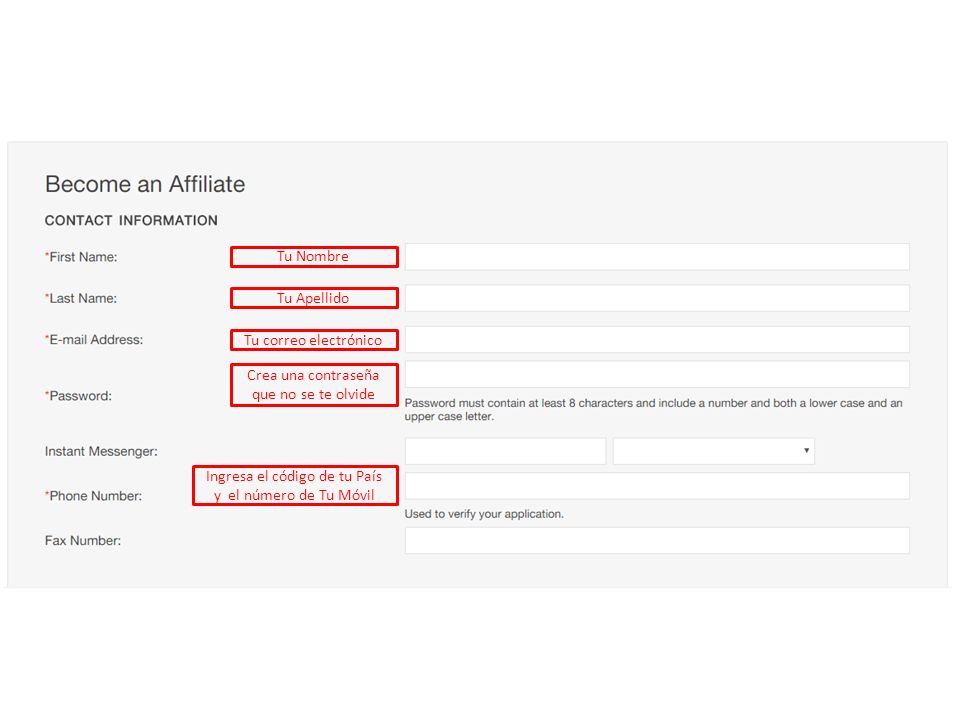The width and height of the screenshot is (960, 720).
Task: Click the red 'Tu Nombre' annotation box
Action: pos(314,257)
